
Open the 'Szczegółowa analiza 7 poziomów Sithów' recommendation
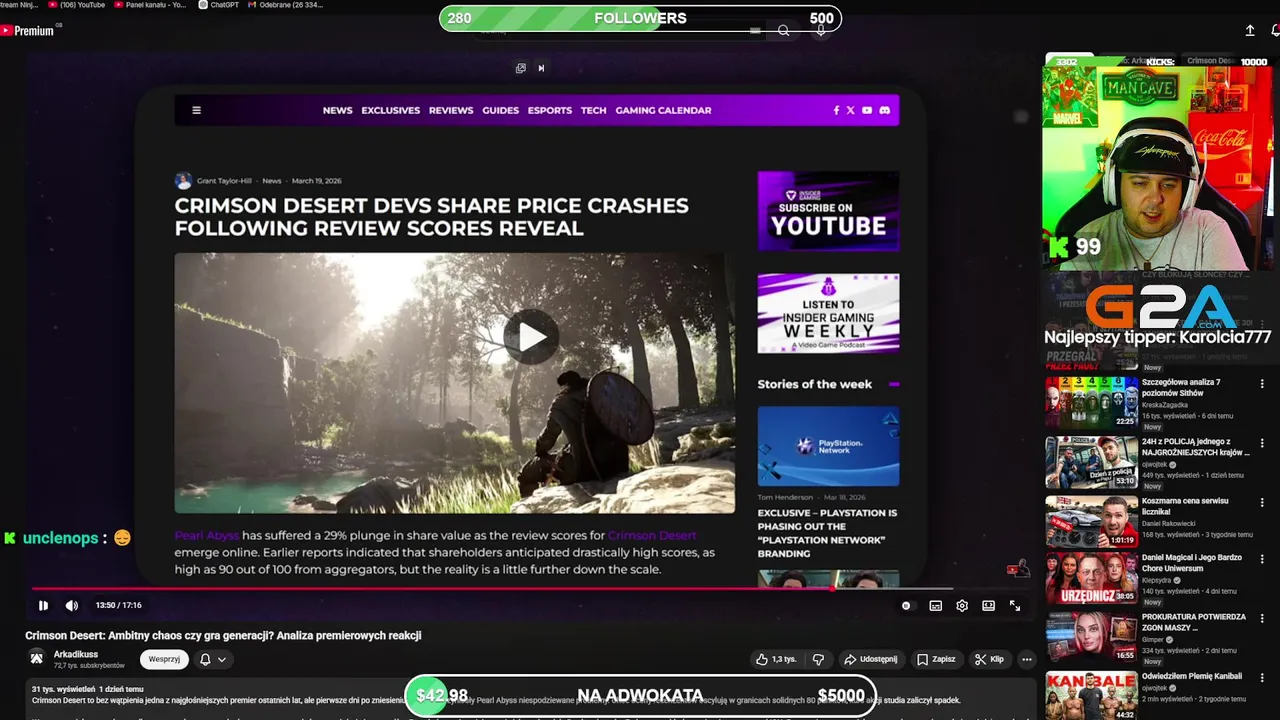pos(1181,388)
